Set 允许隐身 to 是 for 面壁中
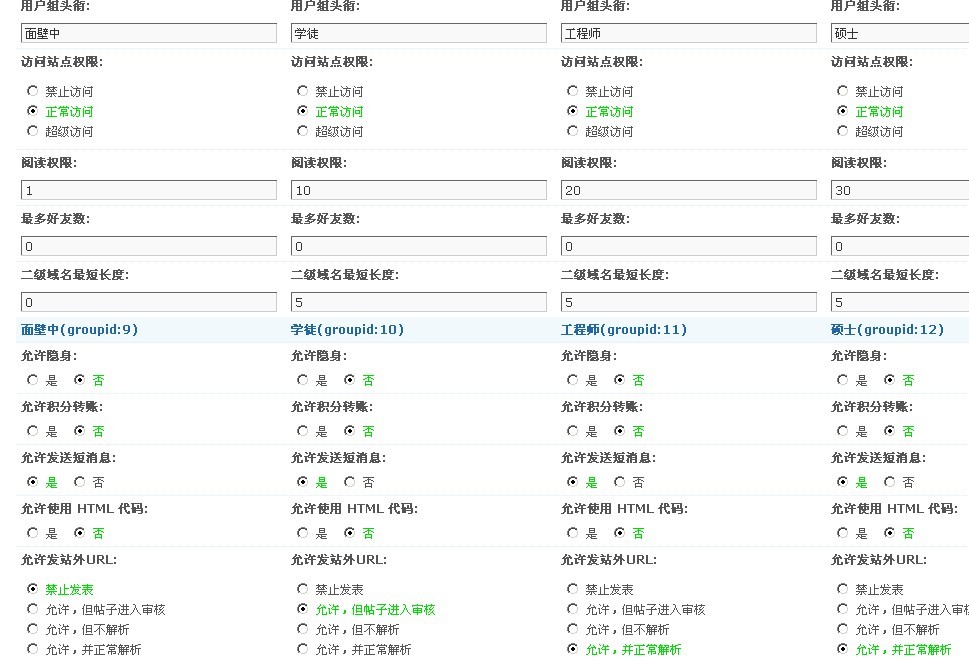Viewport: 969px width, 662px height. [x=32, y=380]
